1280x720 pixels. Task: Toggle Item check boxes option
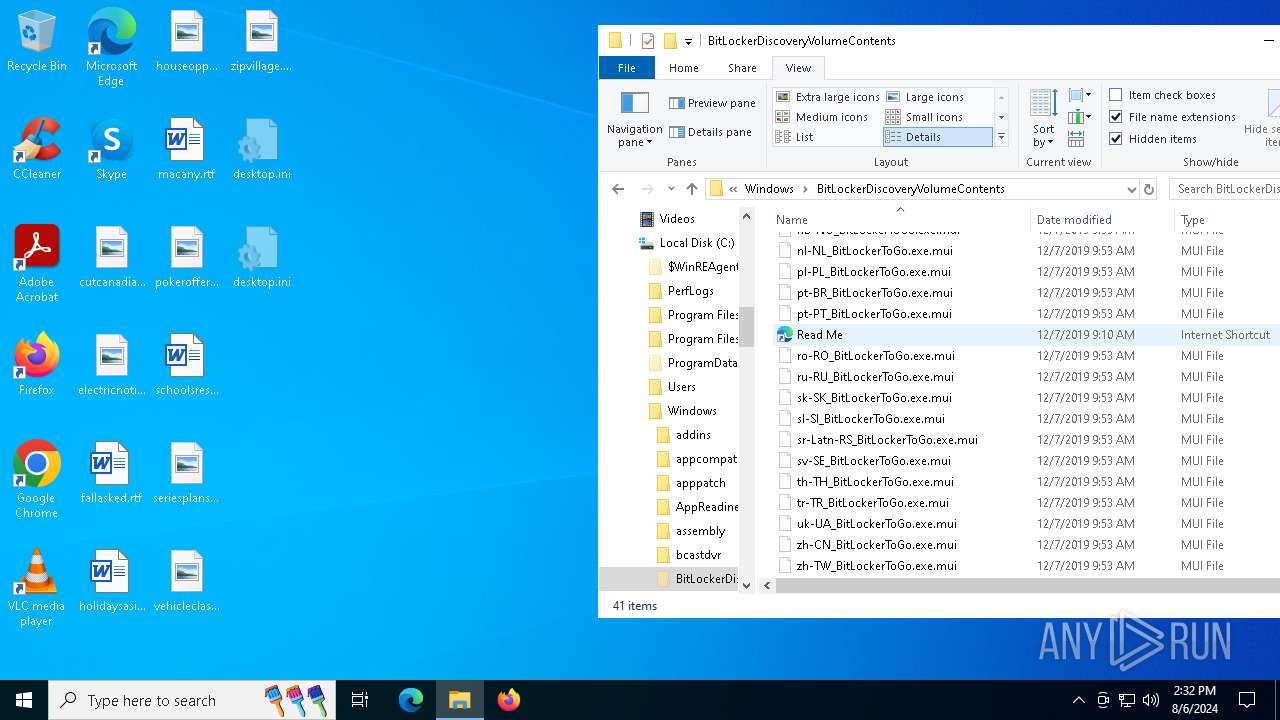coord(1162,95)
